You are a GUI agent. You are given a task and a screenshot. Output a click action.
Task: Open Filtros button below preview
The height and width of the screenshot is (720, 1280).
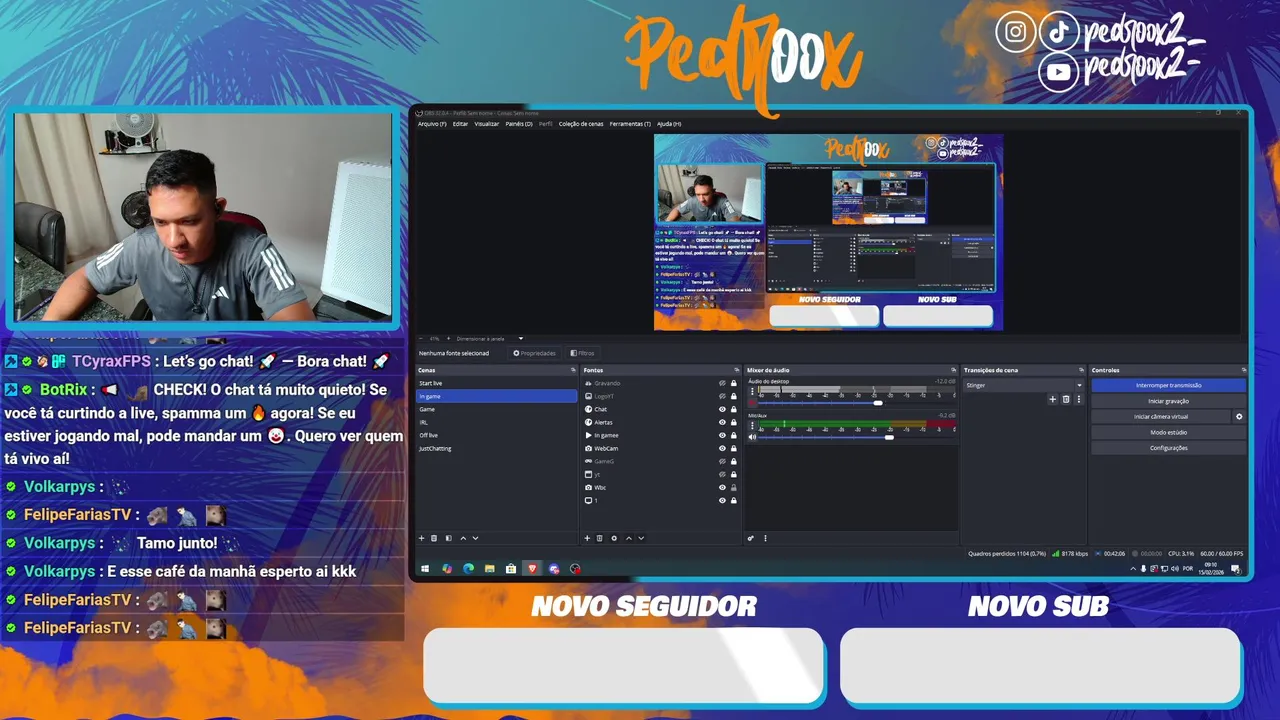point(583,353)
